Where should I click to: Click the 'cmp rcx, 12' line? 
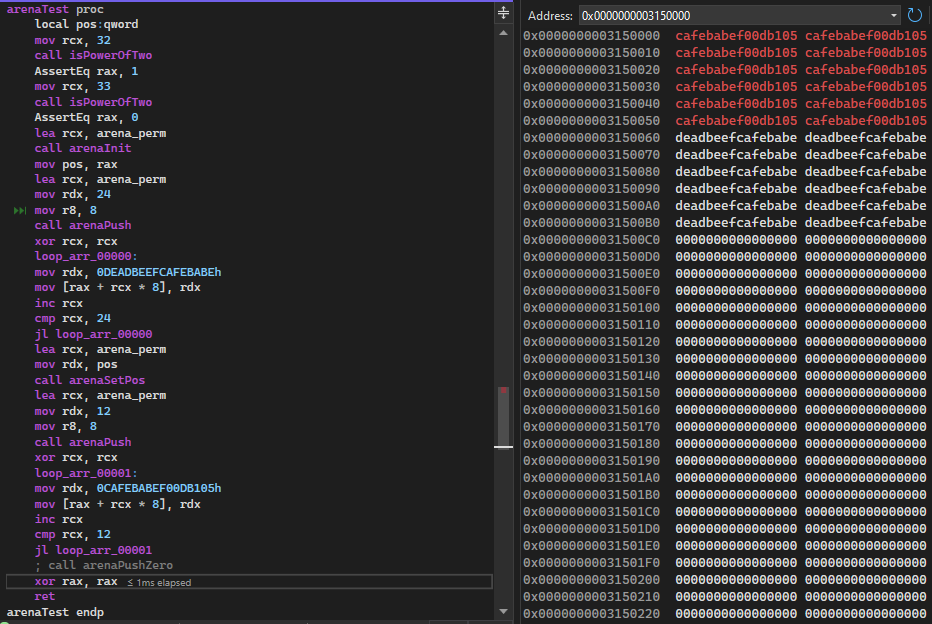pyautogui.click(x=73, y=534)
